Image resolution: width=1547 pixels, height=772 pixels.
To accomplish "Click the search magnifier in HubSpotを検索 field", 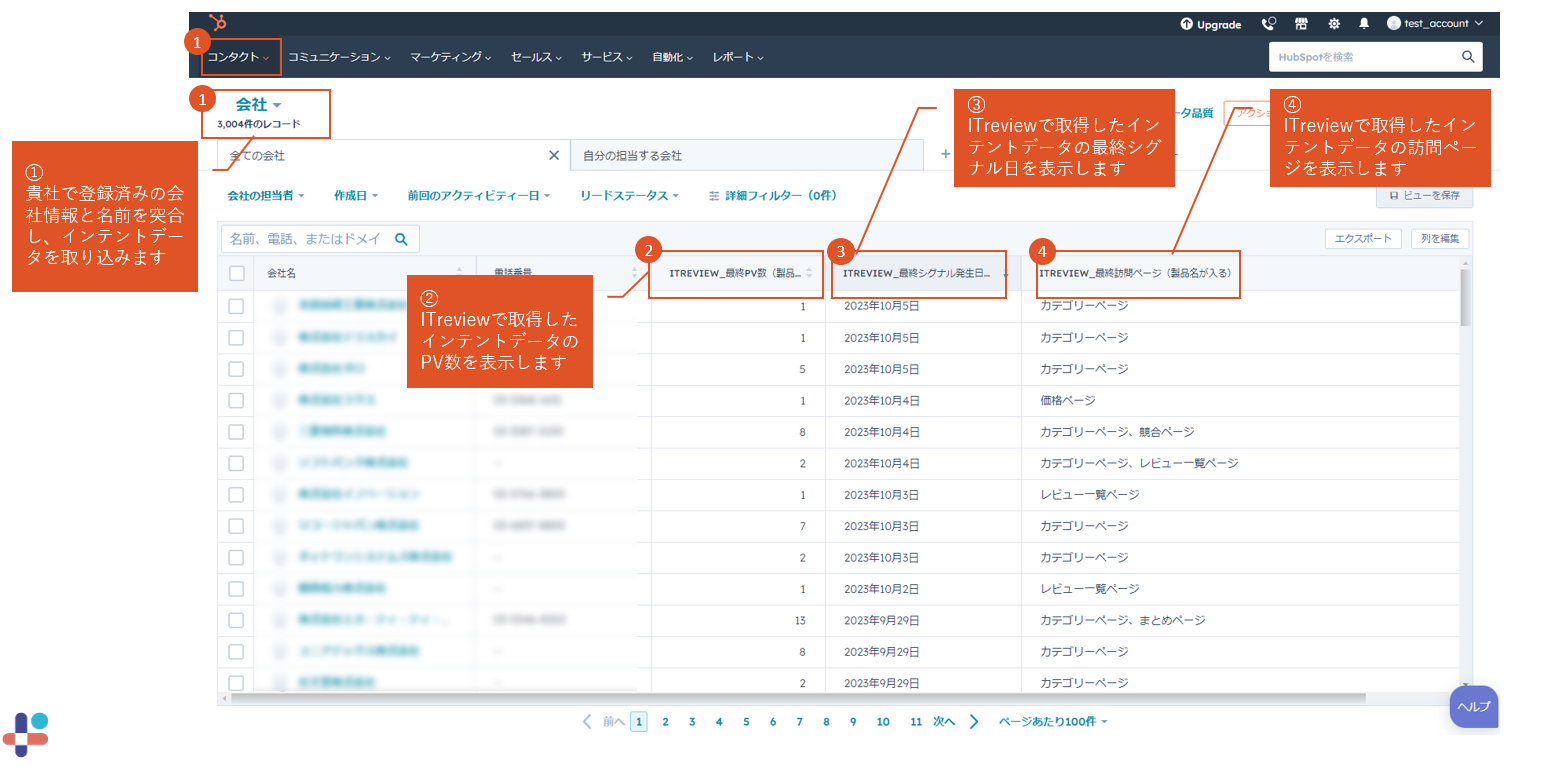I will pyautogui.click(x=1468, y=57).
